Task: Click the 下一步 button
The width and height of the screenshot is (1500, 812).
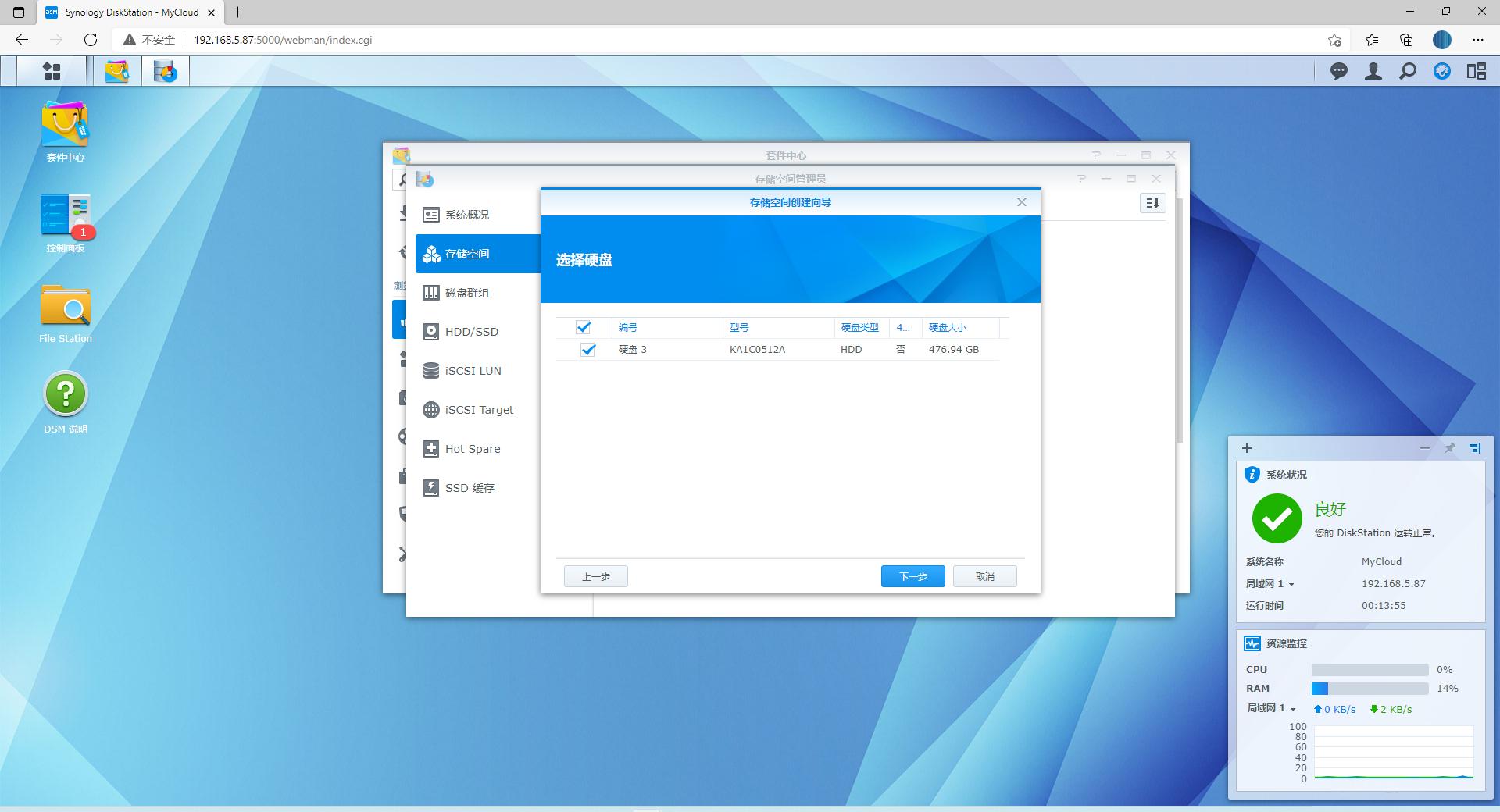Action: pos(912,576)
